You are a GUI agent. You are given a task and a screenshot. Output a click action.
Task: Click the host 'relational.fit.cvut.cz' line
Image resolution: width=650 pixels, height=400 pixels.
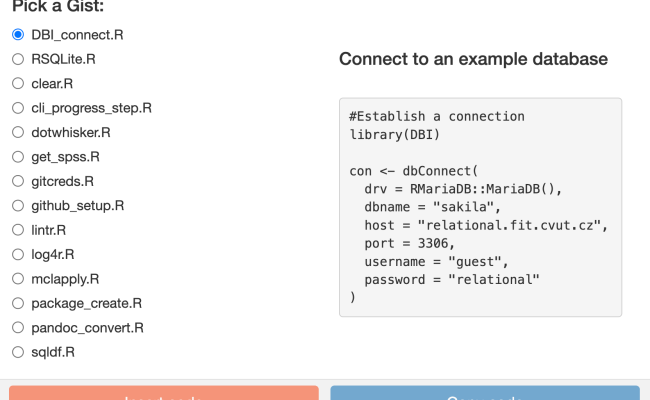486,225
